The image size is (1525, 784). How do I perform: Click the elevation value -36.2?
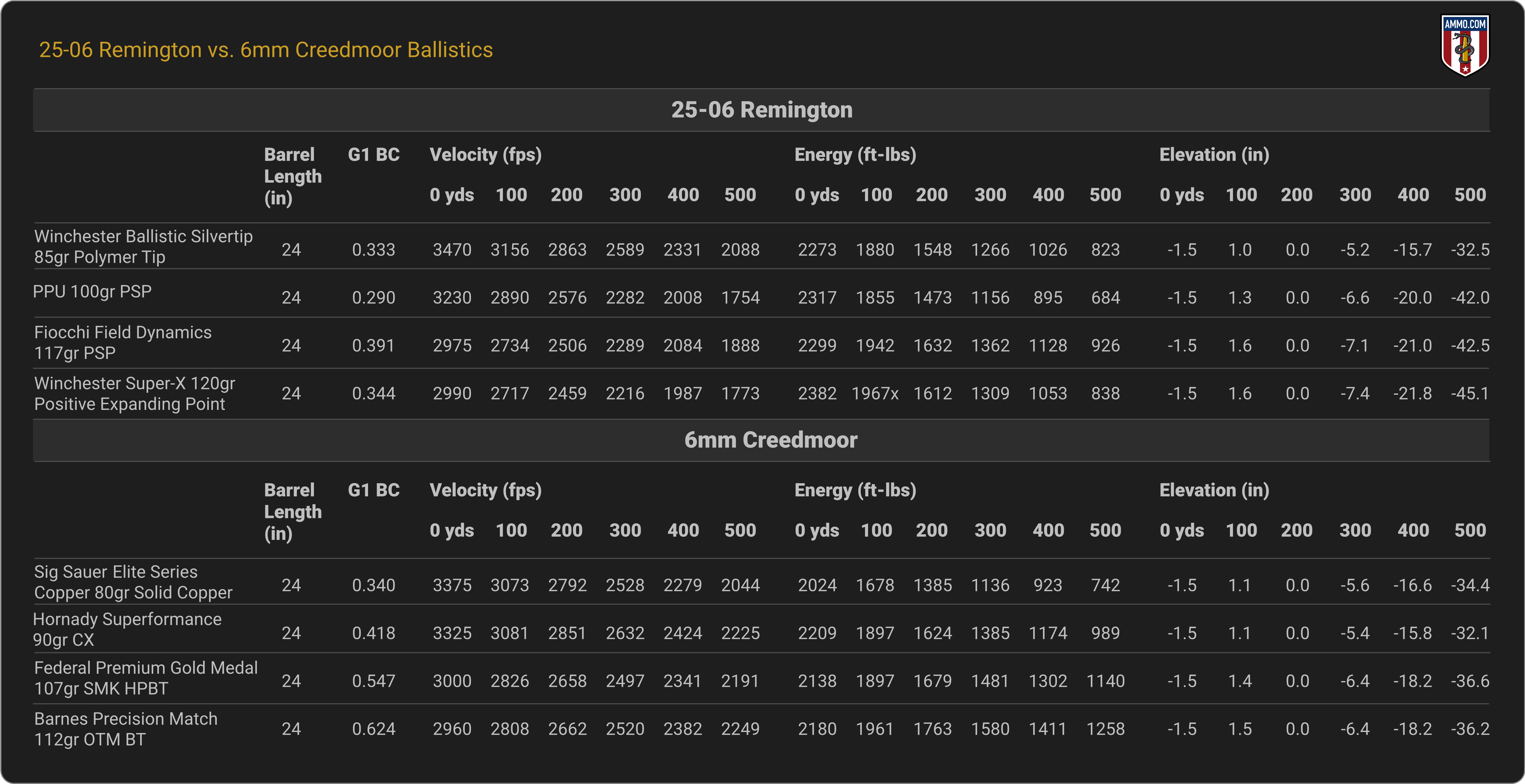click(1471, 729)
